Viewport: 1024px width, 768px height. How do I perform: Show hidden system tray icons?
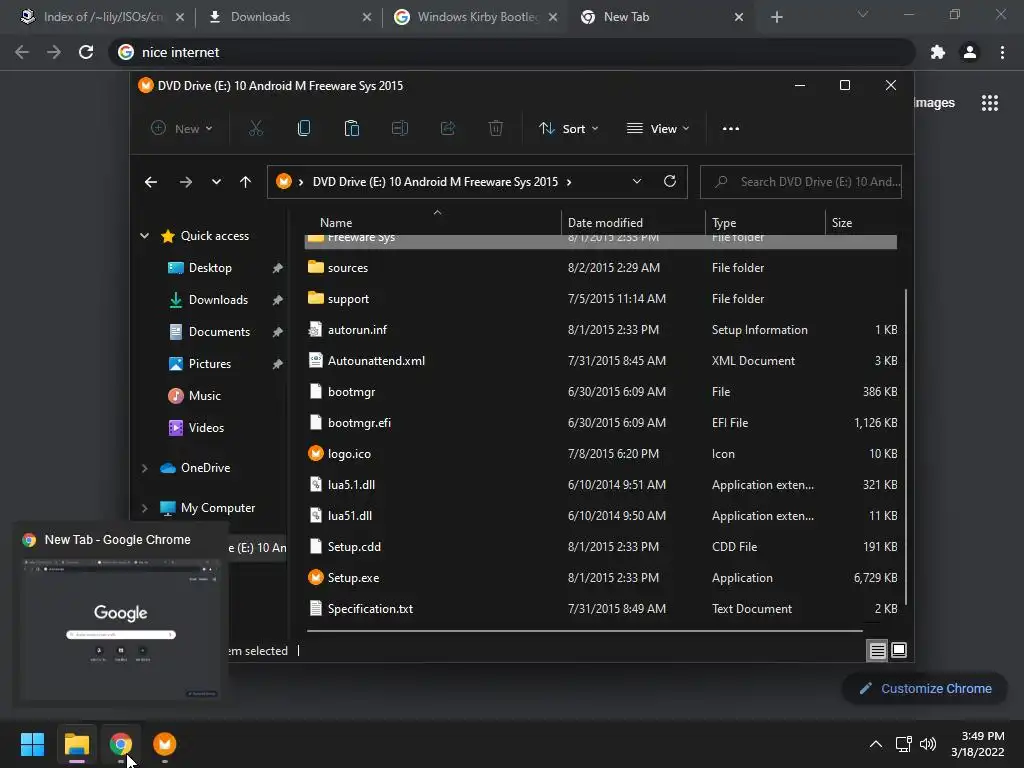[876, 744]
